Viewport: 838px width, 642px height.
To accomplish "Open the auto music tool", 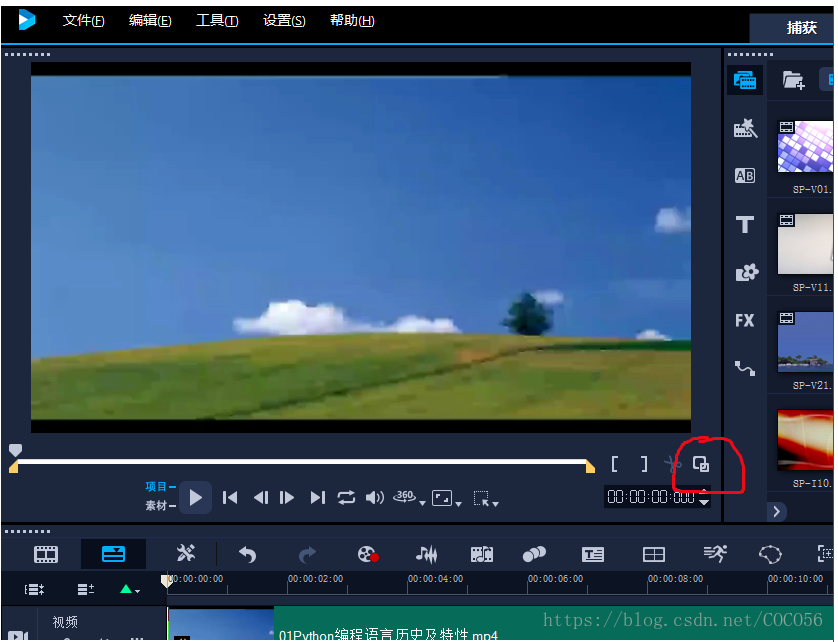I will click(x=482, y=554).
